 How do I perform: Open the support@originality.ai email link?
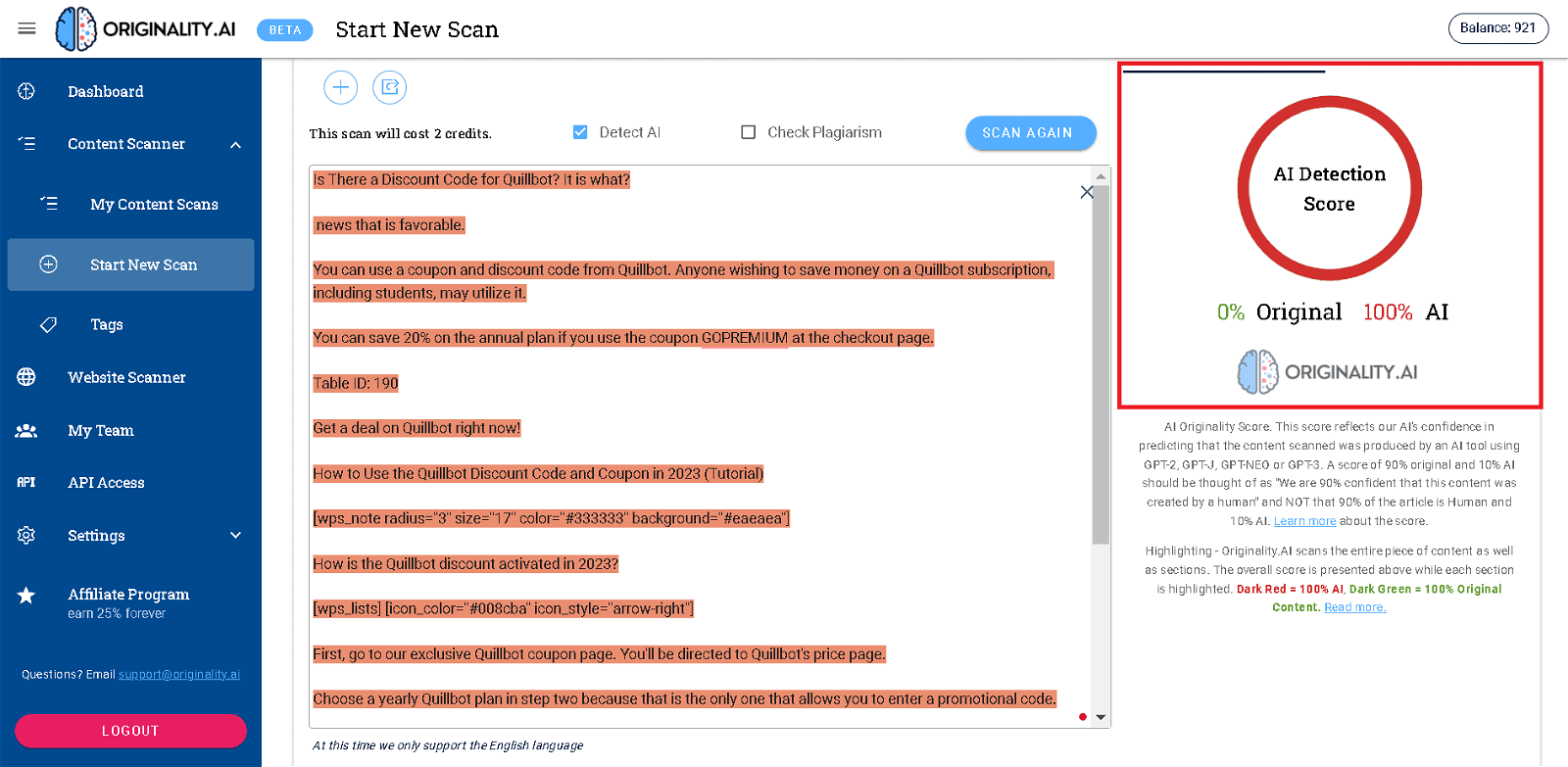click(179, 675)
